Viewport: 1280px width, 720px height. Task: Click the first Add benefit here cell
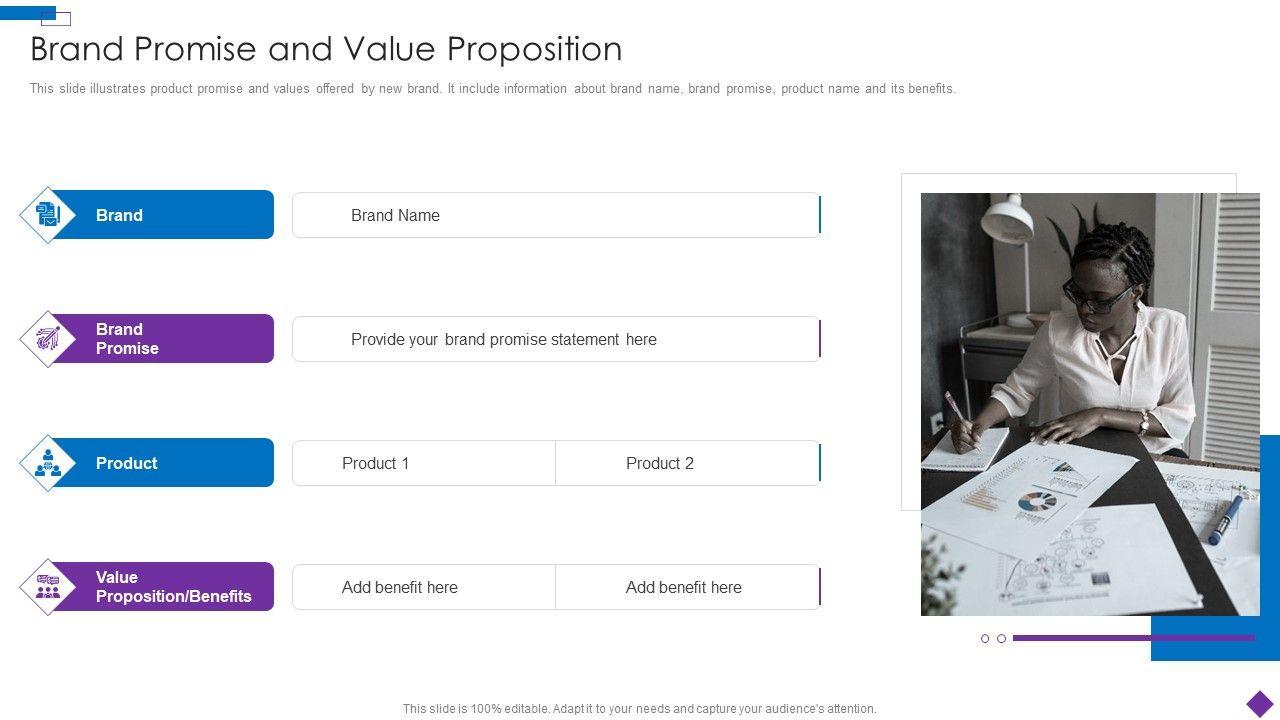coord(424,587)
